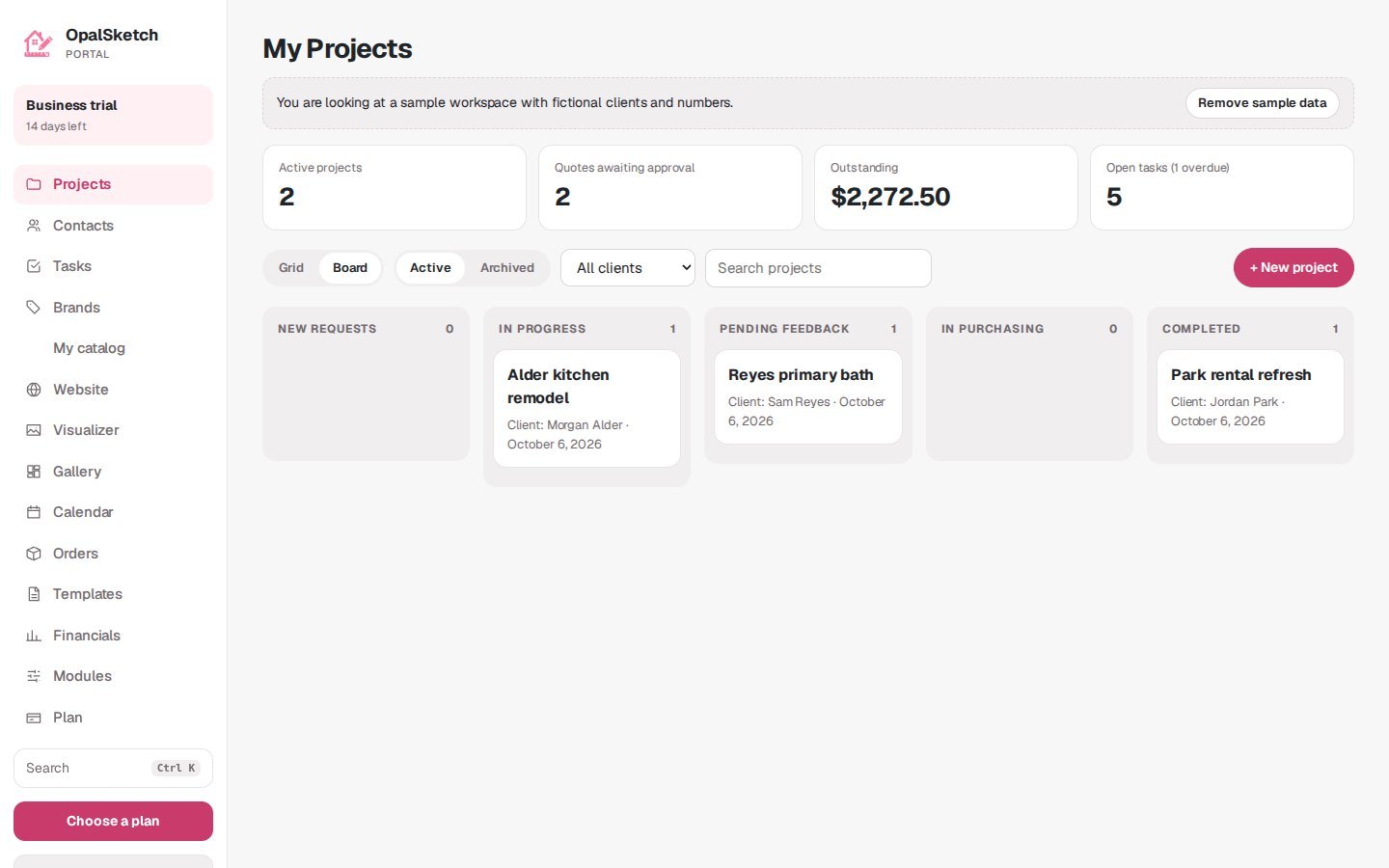Show Active projects
1389x868 pixels.
point(430,268)
